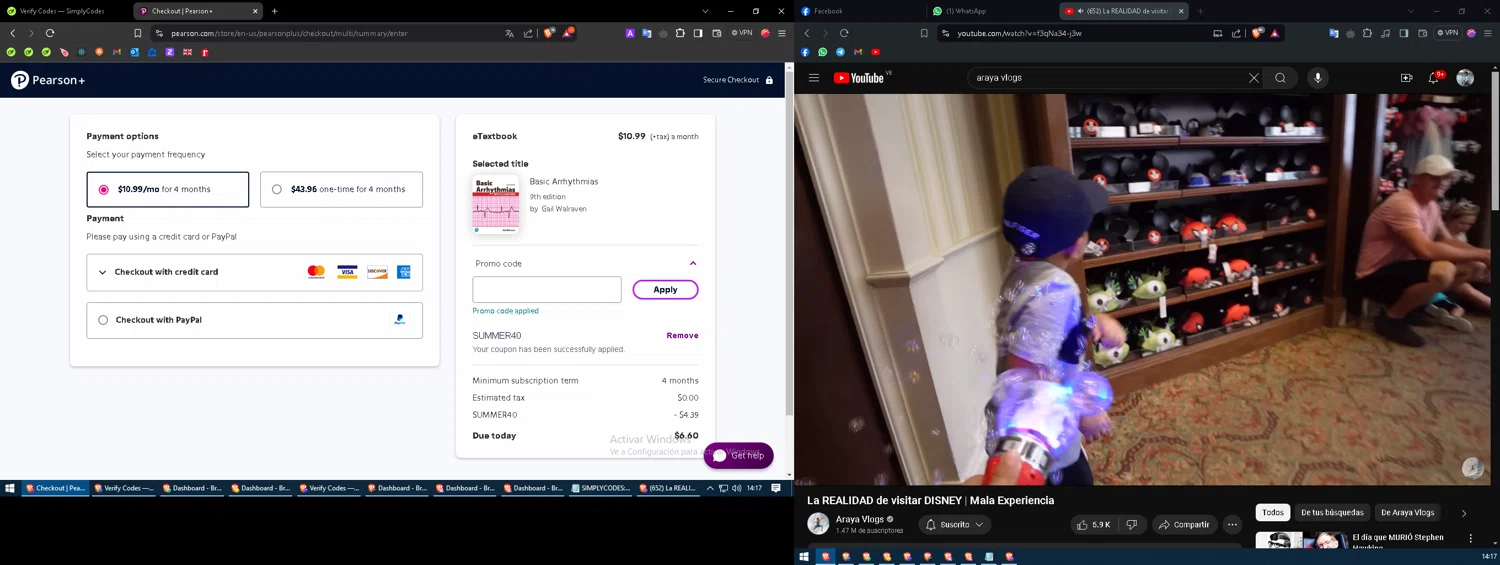The width and height of the screenshot is (1500, 565).
Task: Open Brave Shields in the Pearson window
Action: click(549, 33)
